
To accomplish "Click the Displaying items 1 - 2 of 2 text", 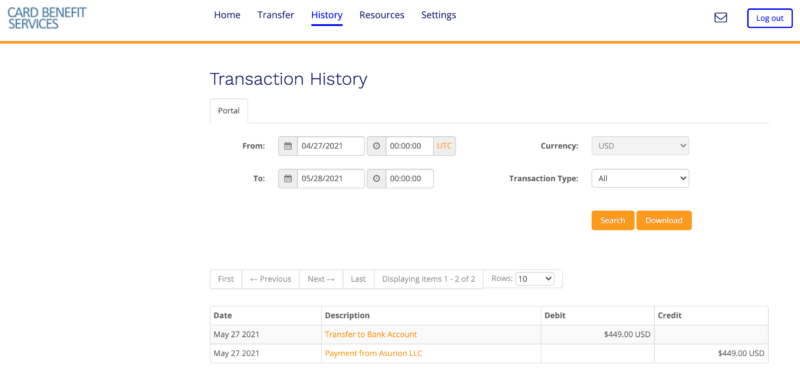I will tap(429, 279).
